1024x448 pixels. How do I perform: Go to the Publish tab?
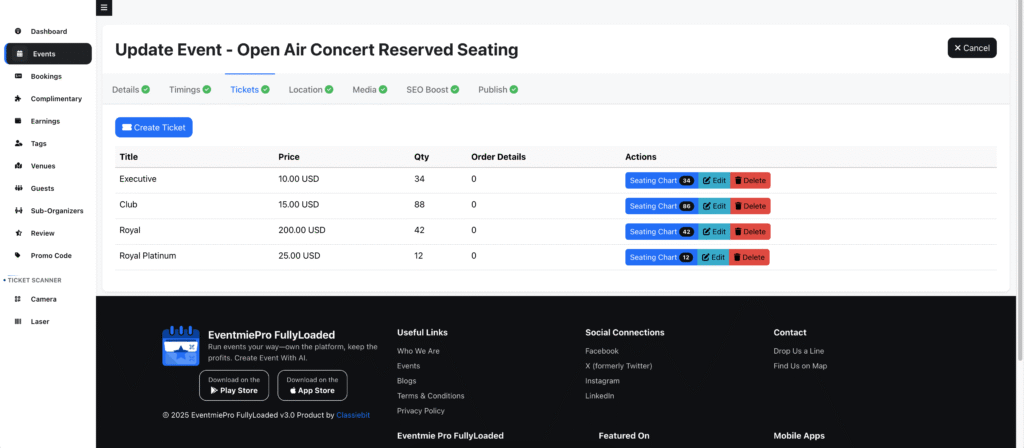click(497, 90)
